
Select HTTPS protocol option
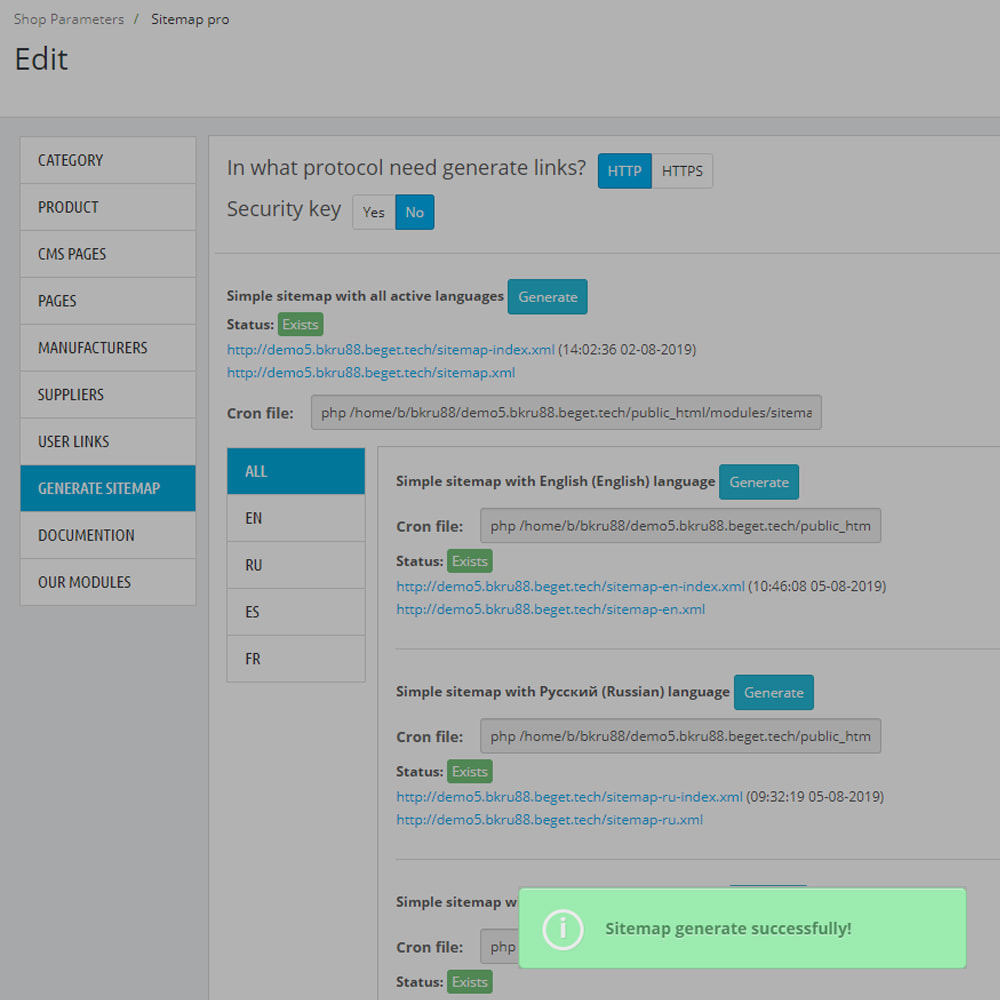click(682, 171)
